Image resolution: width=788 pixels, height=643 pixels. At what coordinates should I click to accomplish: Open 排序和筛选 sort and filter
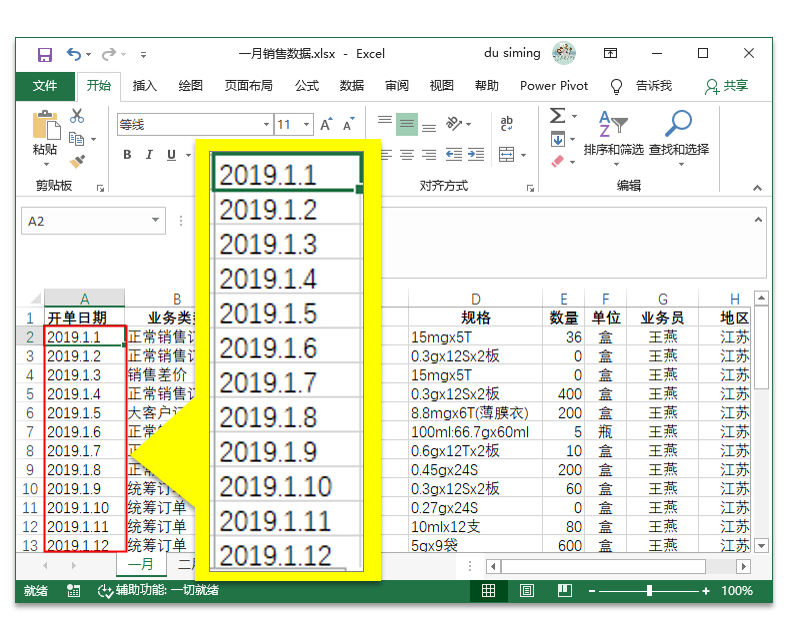point(613,137)
